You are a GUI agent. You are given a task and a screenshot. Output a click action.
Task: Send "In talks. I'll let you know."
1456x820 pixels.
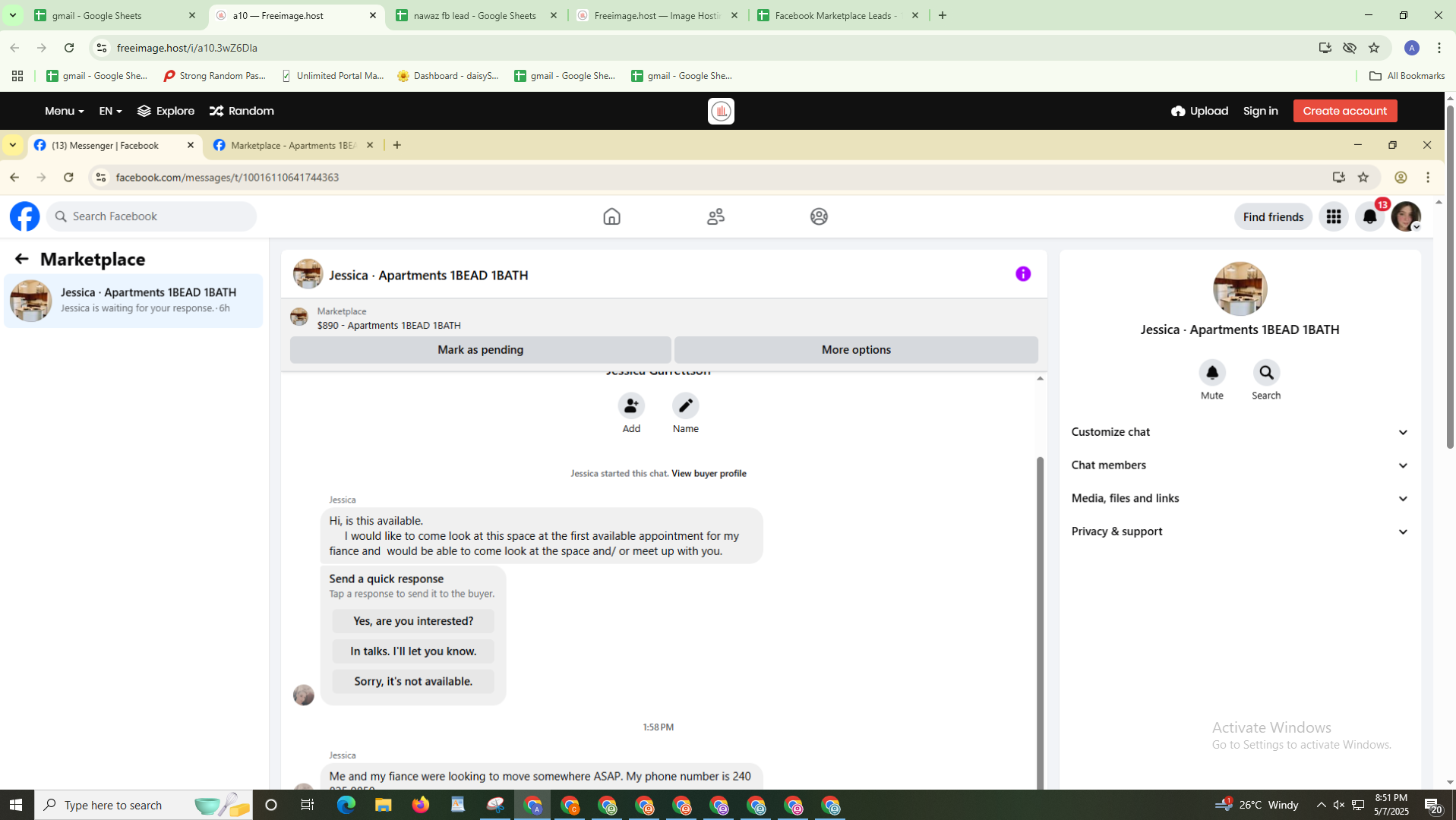click(x=413, y=651)
